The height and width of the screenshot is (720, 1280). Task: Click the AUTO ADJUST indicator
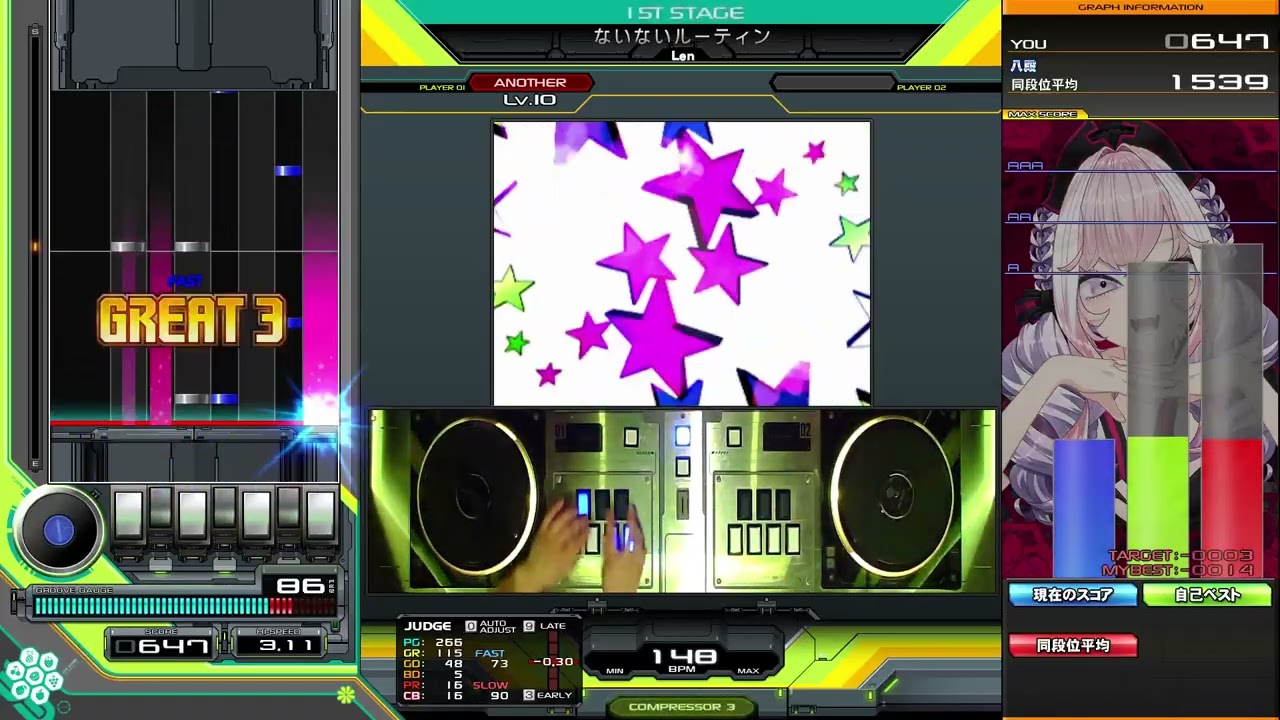coord(491,627)
